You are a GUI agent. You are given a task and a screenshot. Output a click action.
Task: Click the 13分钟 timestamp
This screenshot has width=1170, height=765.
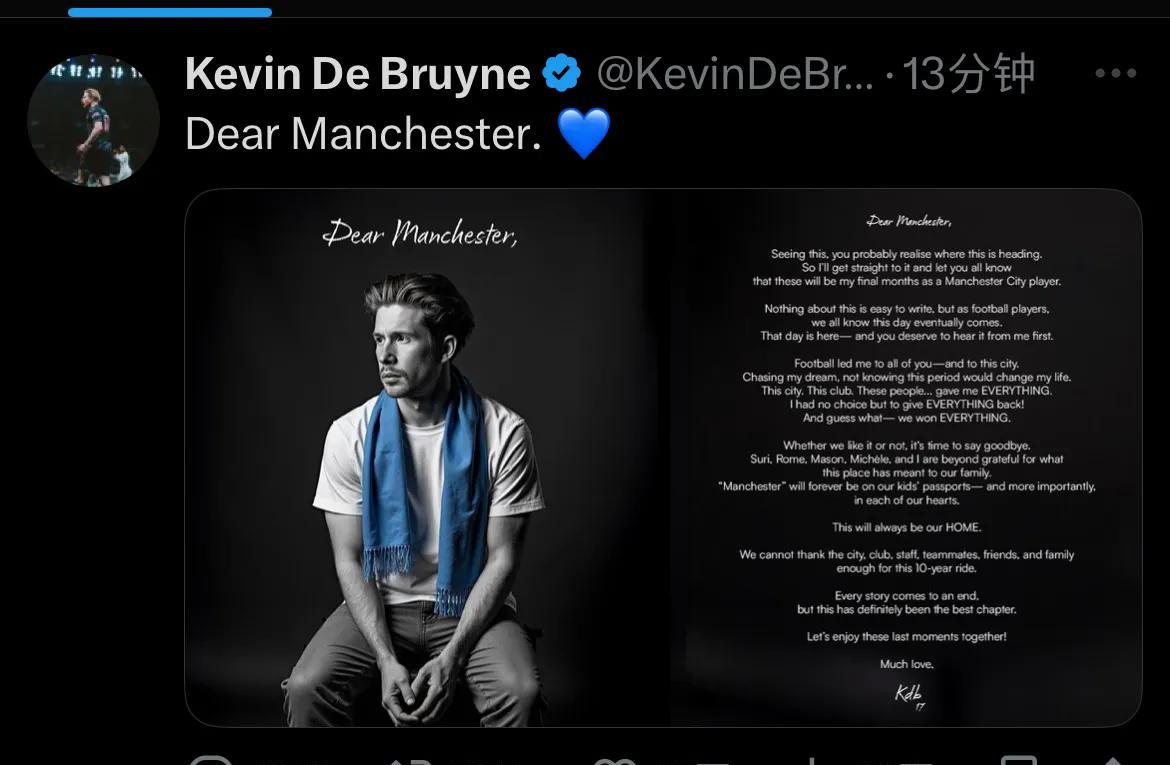click(968, 74)
